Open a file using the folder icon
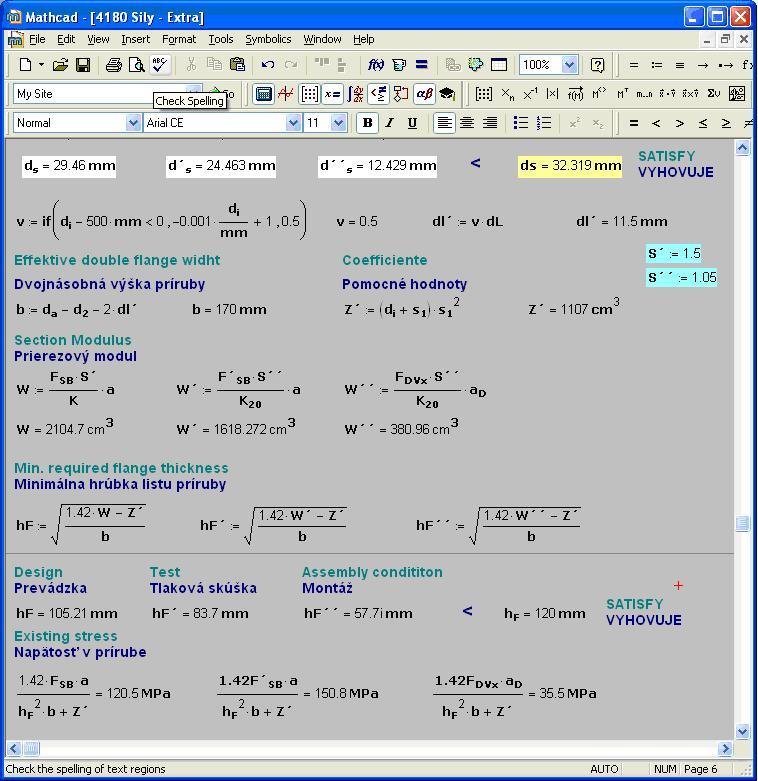Viewport: 758px width, 781px height. pyautogui.click(x=60, y=65)
